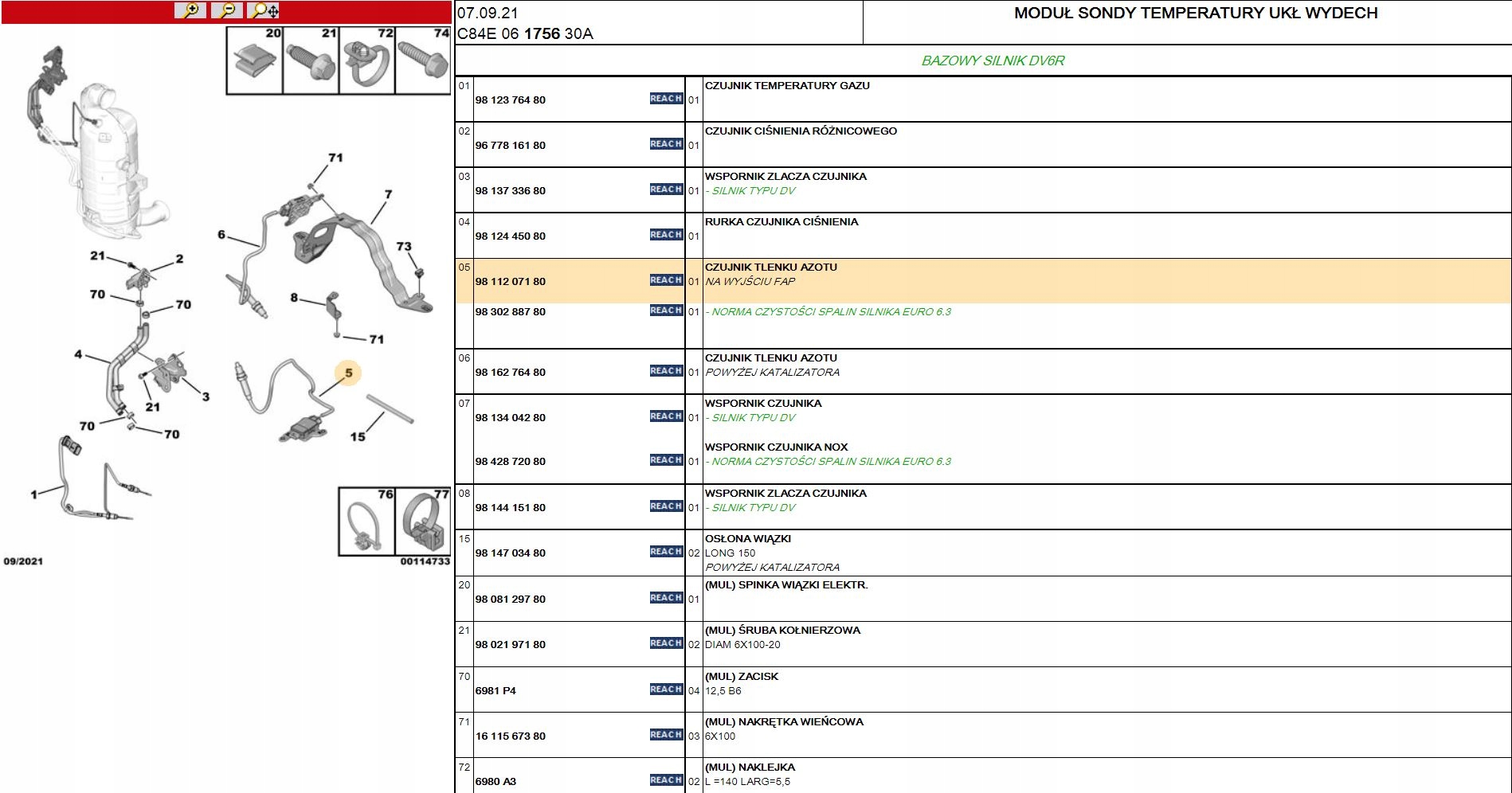Click REACH badge for part 6981 P4
Screen dimensions: 1512x793
pos(666,689)
